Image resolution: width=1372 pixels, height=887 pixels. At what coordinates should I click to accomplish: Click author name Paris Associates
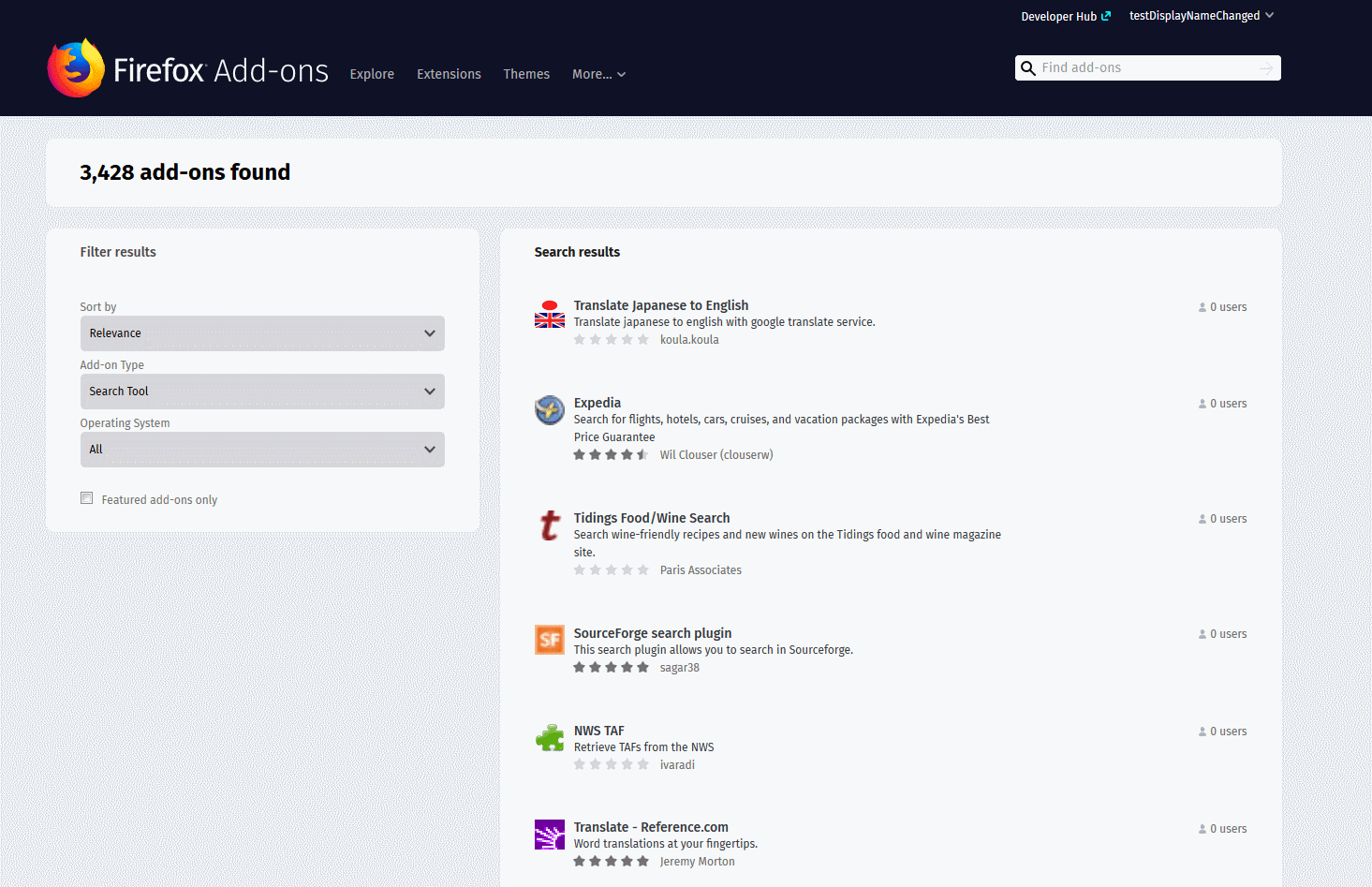coord(701,570)
